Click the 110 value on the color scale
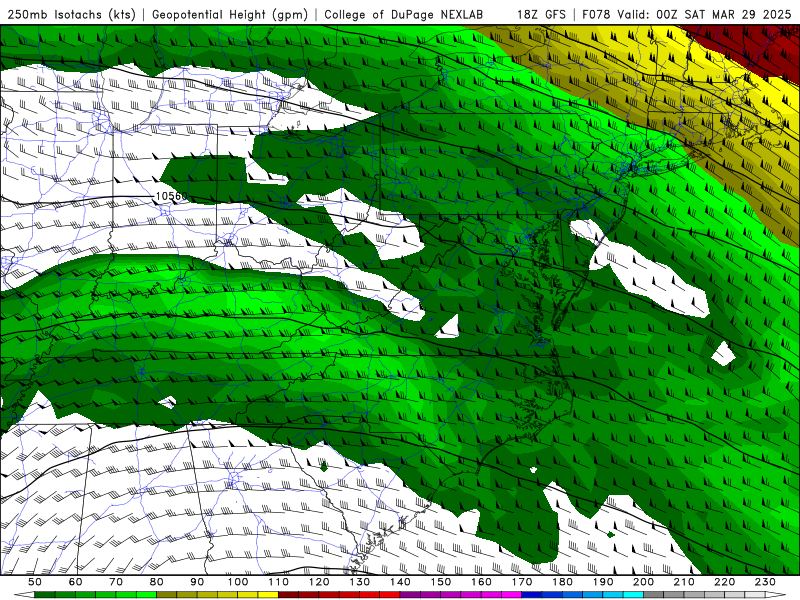The image size is (800, 600). click(x=279, y=582)
